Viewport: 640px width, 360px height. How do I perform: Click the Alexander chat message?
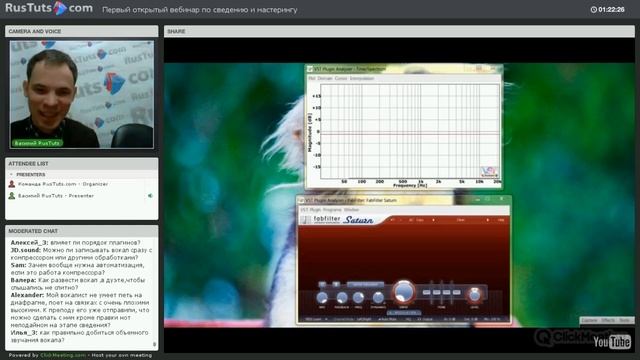tap(80, 310)
